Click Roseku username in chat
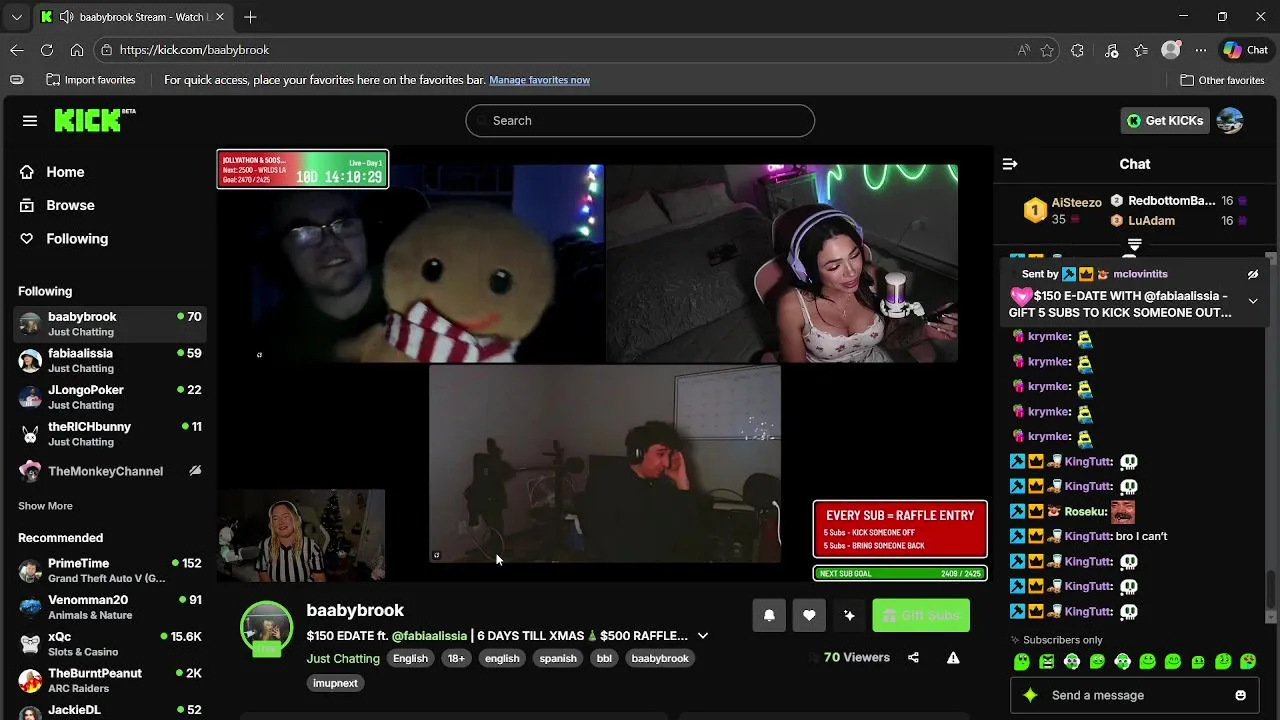1280x720 pixels. click(1086, 512)
